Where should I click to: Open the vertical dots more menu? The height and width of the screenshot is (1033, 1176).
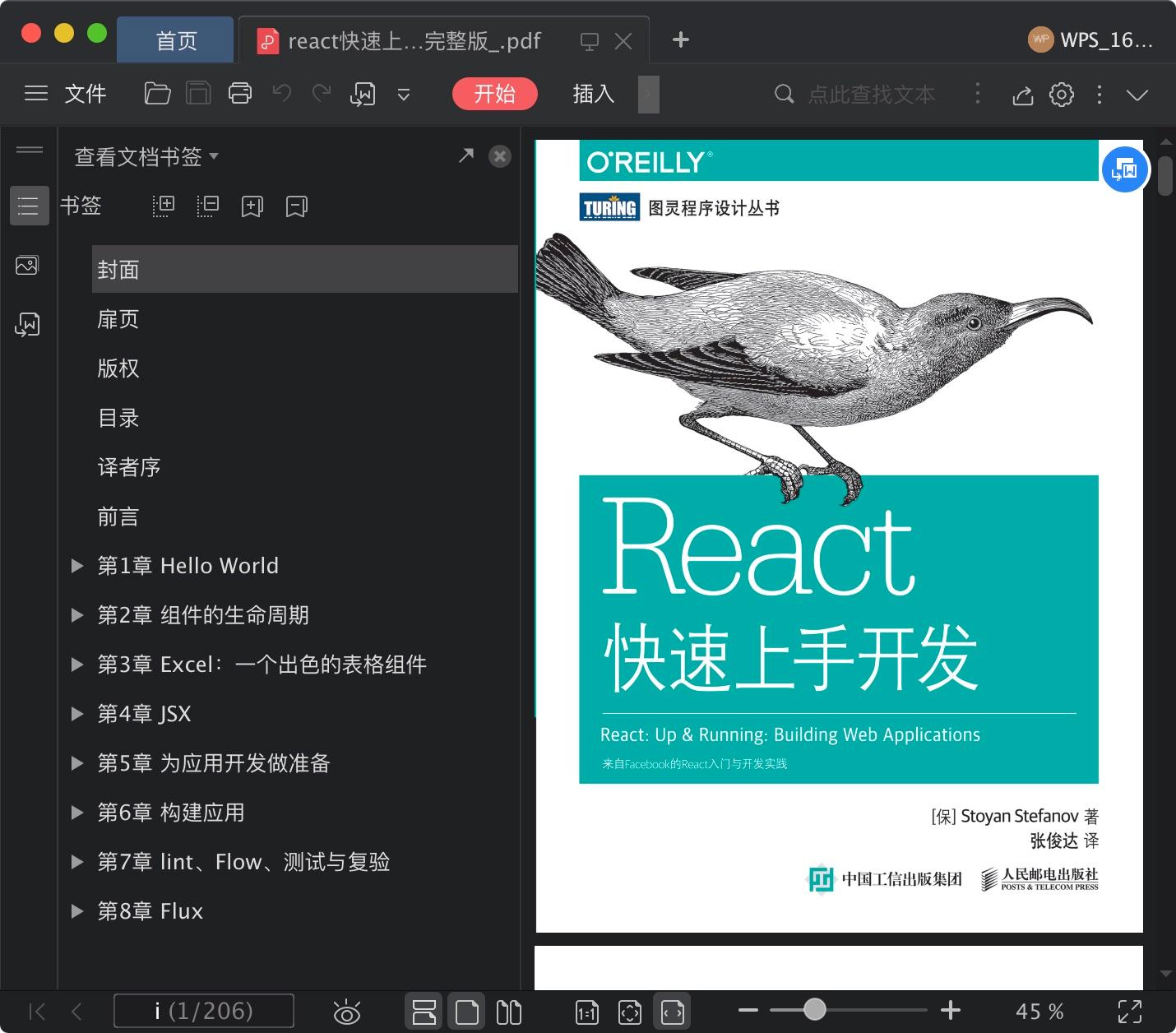pyautogui.click(x=1100, y=95)
